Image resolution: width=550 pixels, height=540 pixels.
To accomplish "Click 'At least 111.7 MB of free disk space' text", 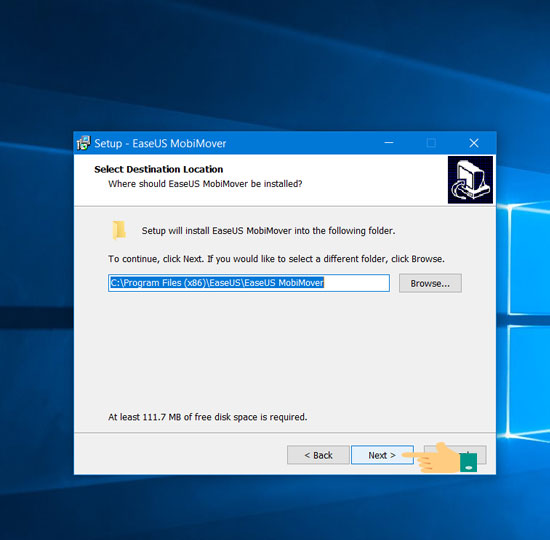I will [x=208, y=417].
